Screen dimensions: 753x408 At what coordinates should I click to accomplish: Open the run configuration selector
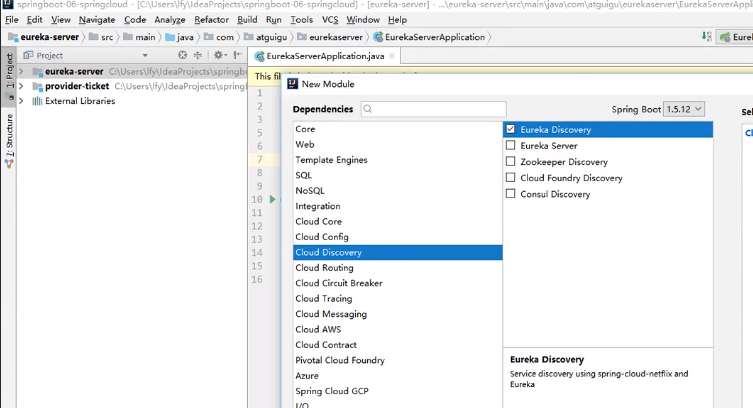tap(735, 37)
